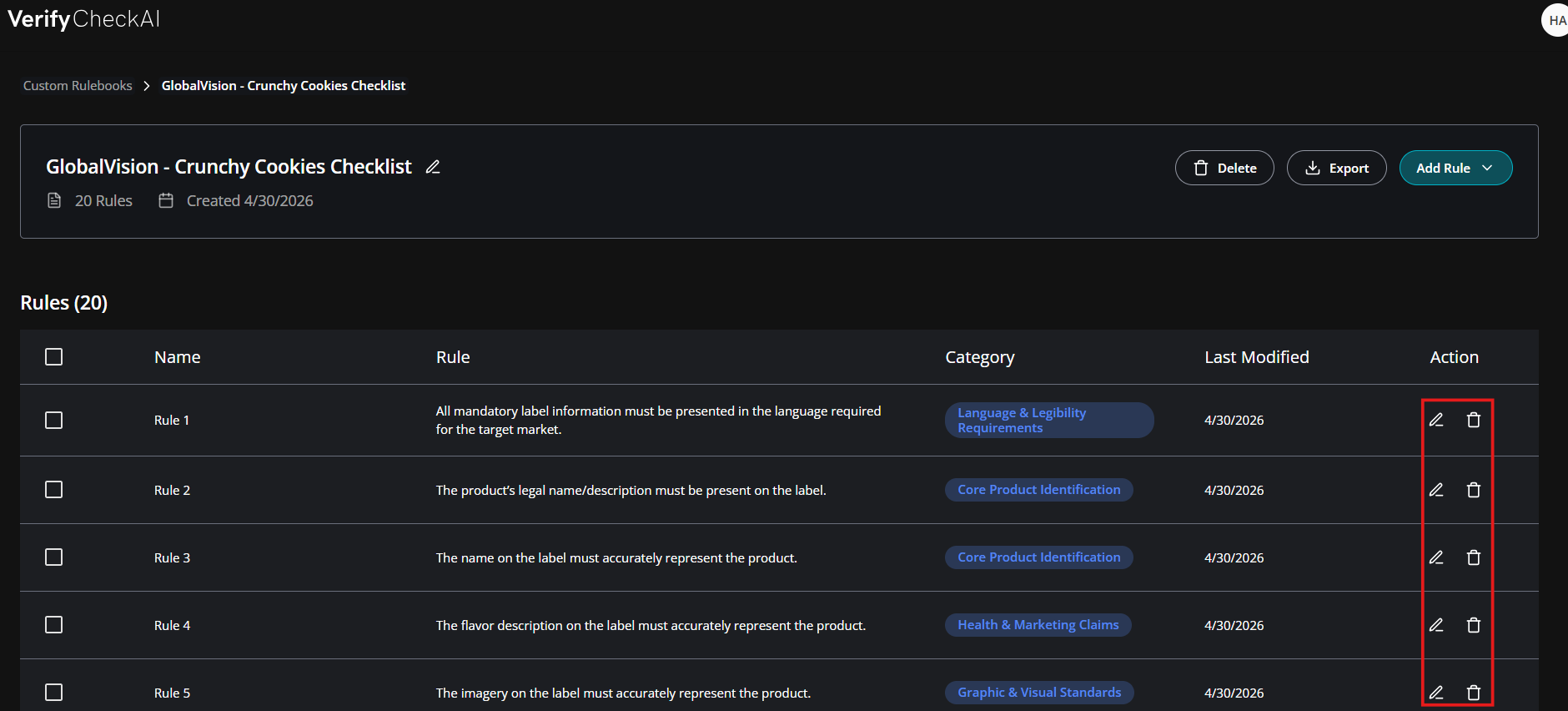Click the 'Rules (20)' section heading
Viewport: 1568px width, 711px height.
click(64, 303)
